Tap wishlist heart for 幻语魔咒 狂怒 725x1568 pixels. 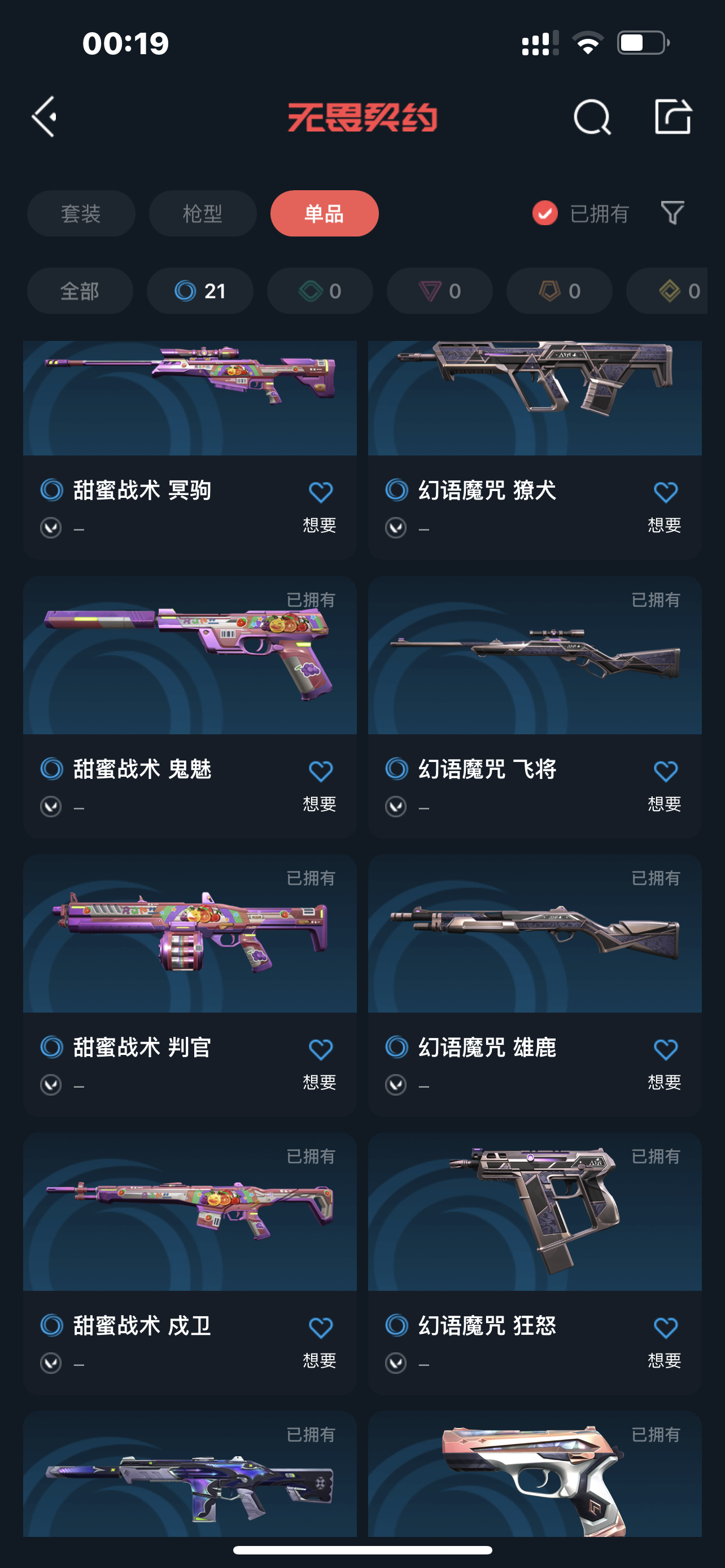click(665, 1327)
